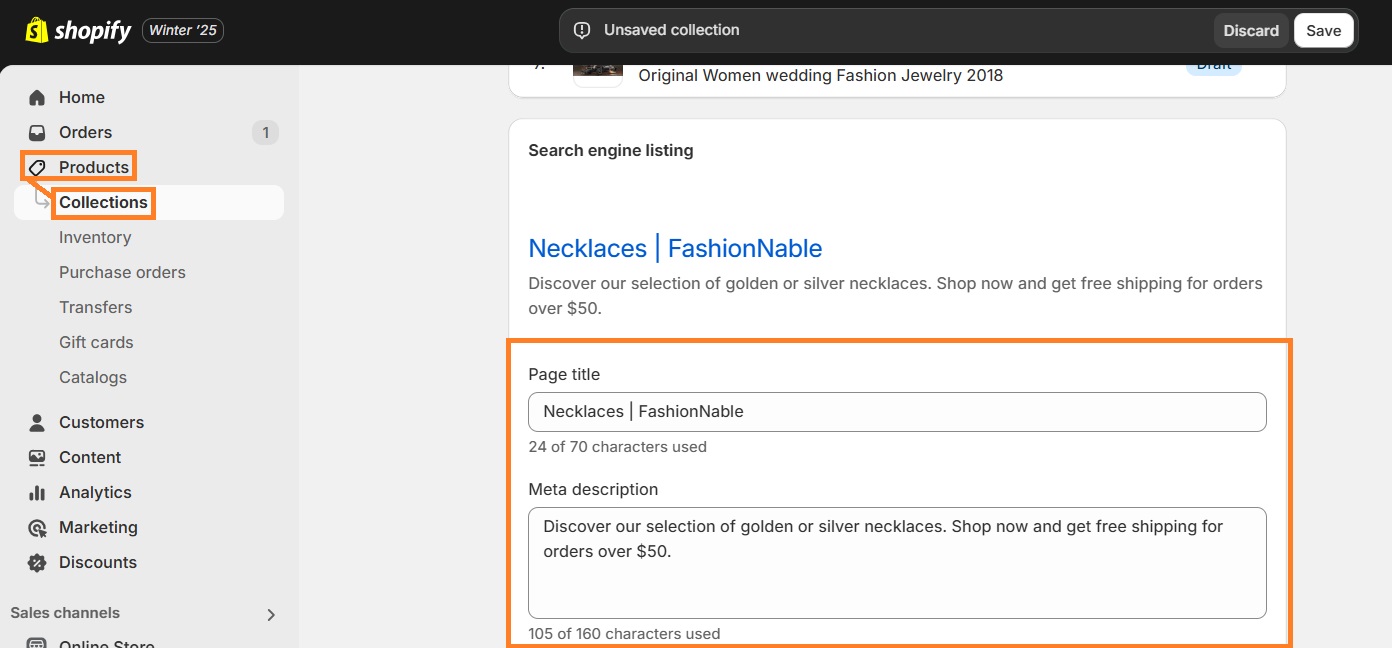Click the Save button
This screenshot has width=1392, height=648.
[x=1323, y=30]
